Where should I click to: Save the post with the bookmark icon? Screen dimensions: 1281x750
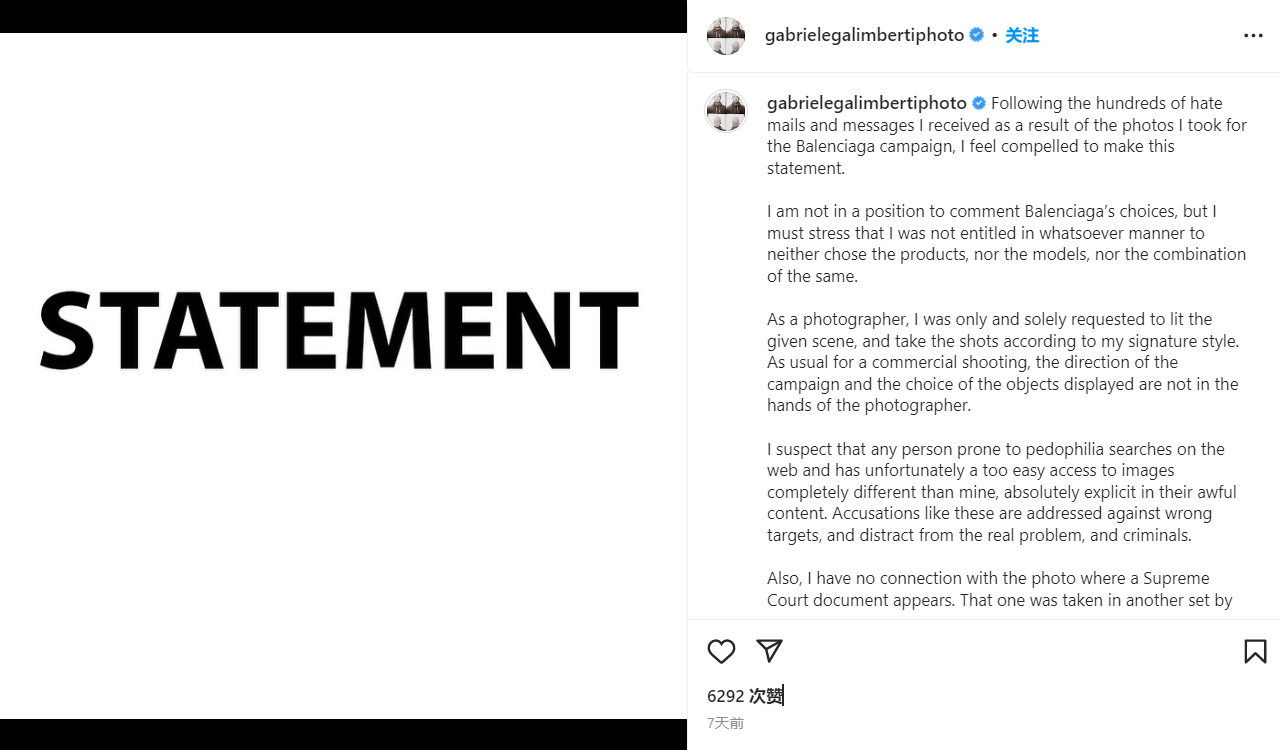(x=1255, y=652)
